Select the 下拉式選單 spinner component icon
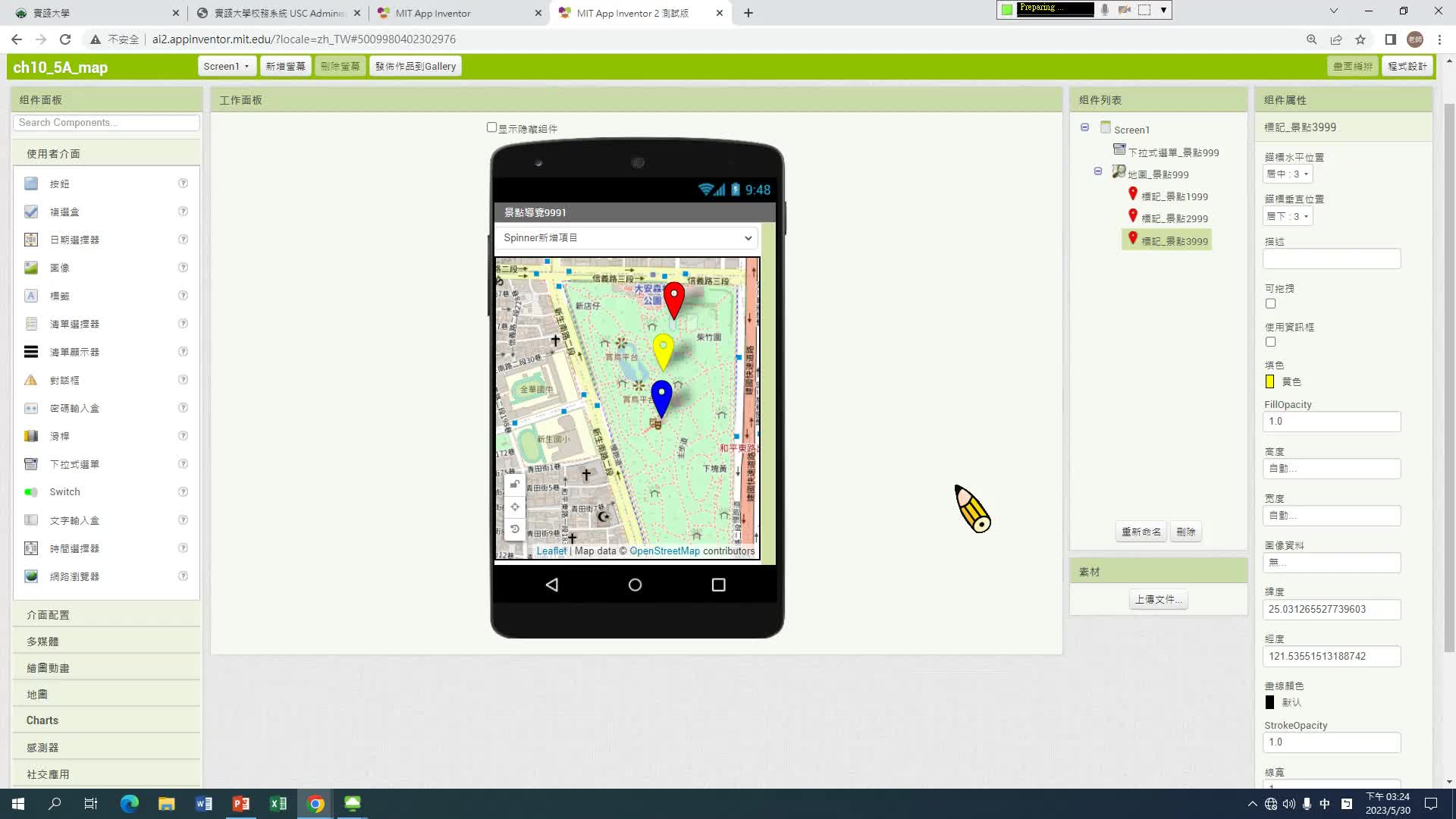Screen dimensions: 1456x819 tap(31, 464)
